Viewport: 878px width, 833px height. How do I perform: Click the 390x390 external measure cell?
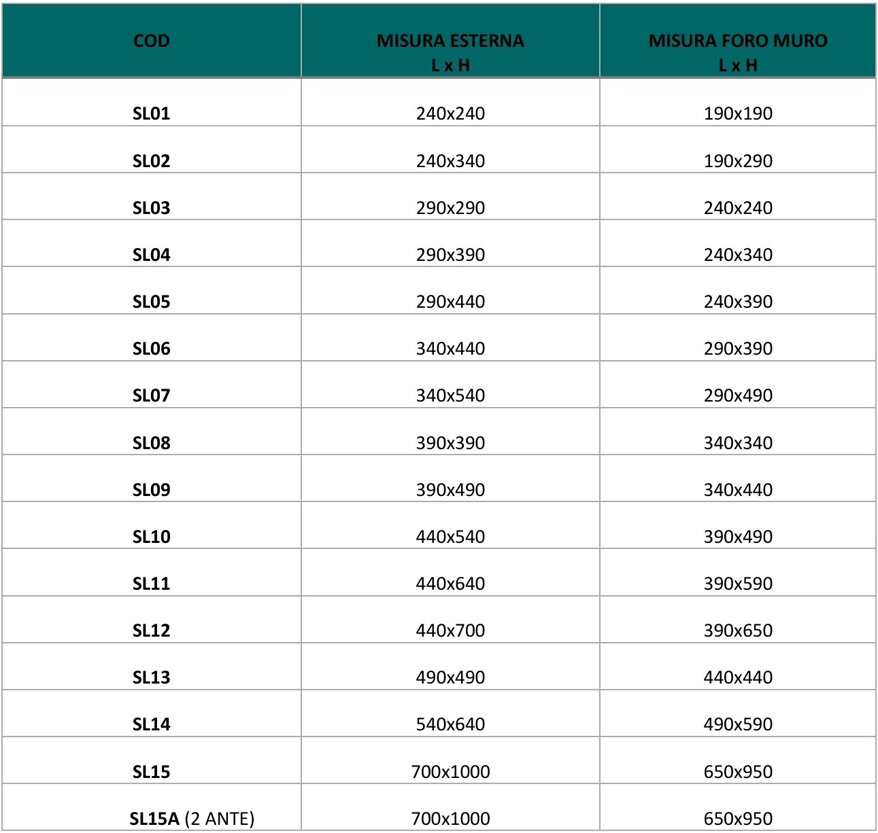pyautogui.click(x=450, y=443)
